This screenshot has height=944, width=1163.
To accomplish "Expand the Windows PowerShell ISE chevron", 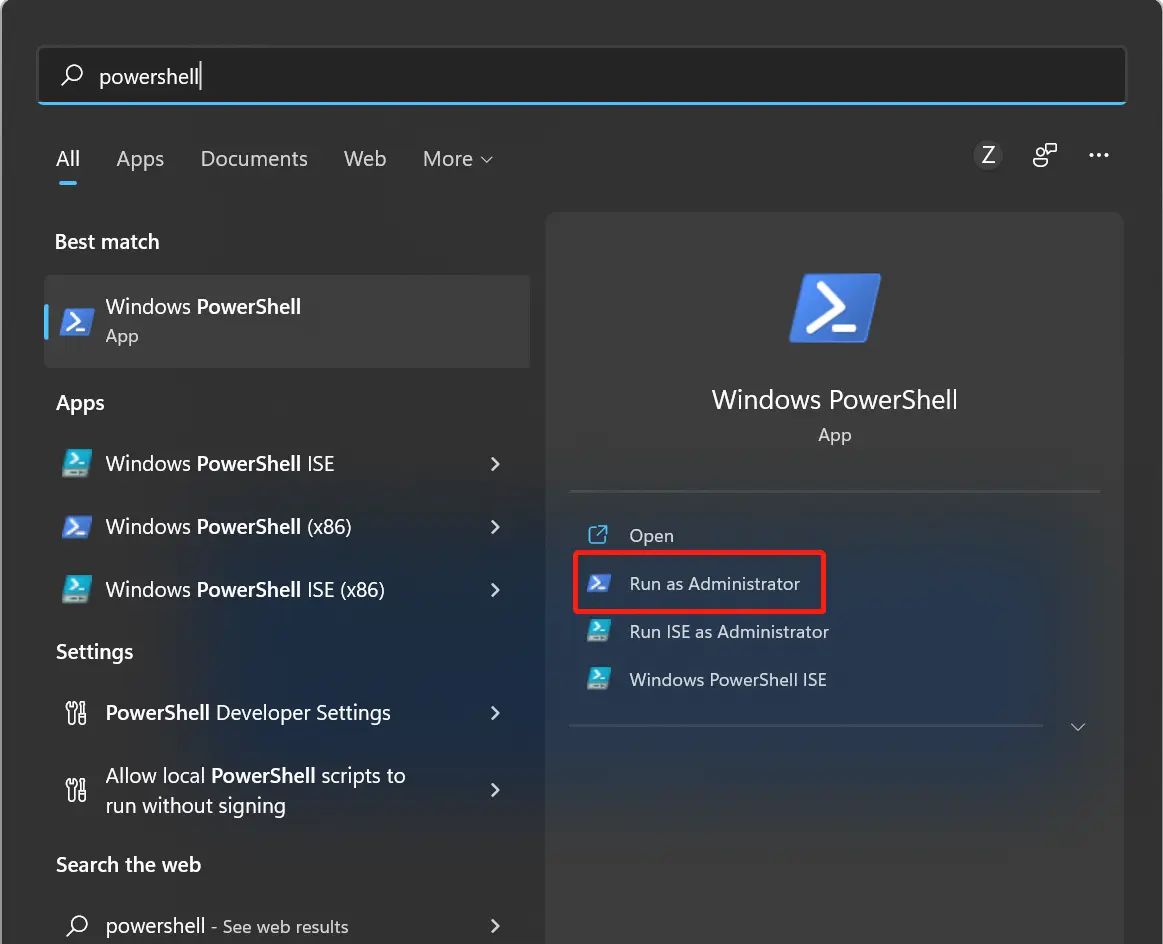I will click(494, 463).
